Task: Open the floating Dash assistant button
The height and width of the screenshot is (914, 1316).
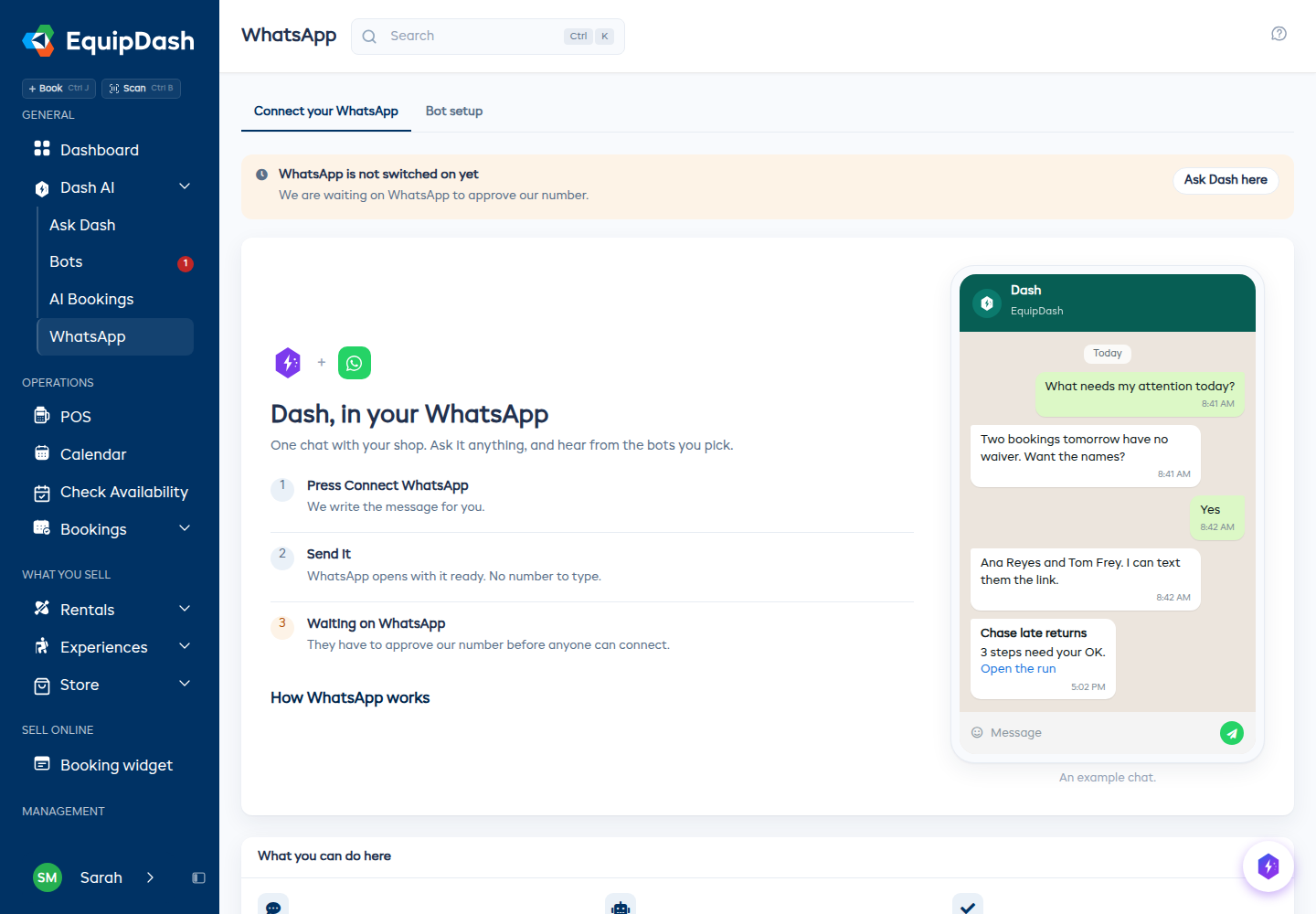Action: click(x=1268, y=866)
